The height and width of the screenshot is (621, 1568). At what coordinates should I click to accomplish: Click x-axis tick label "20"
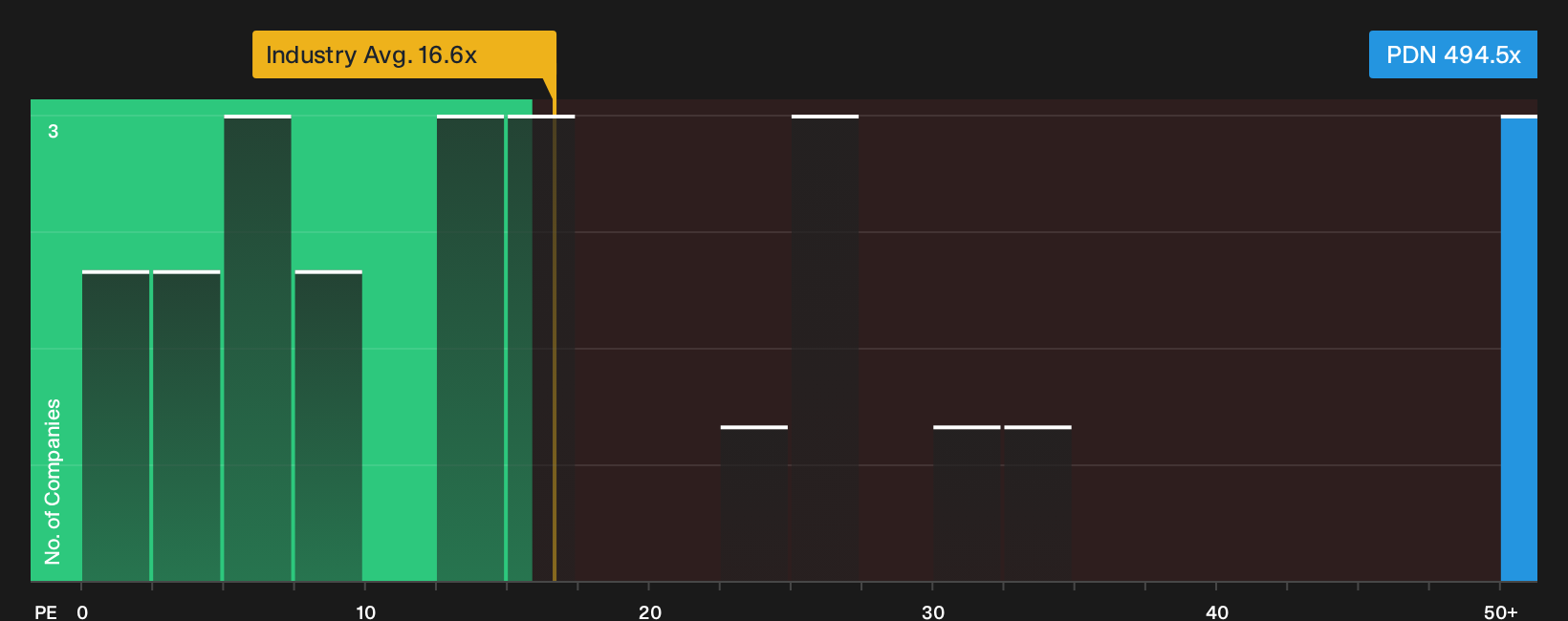(x=650, y=611)
